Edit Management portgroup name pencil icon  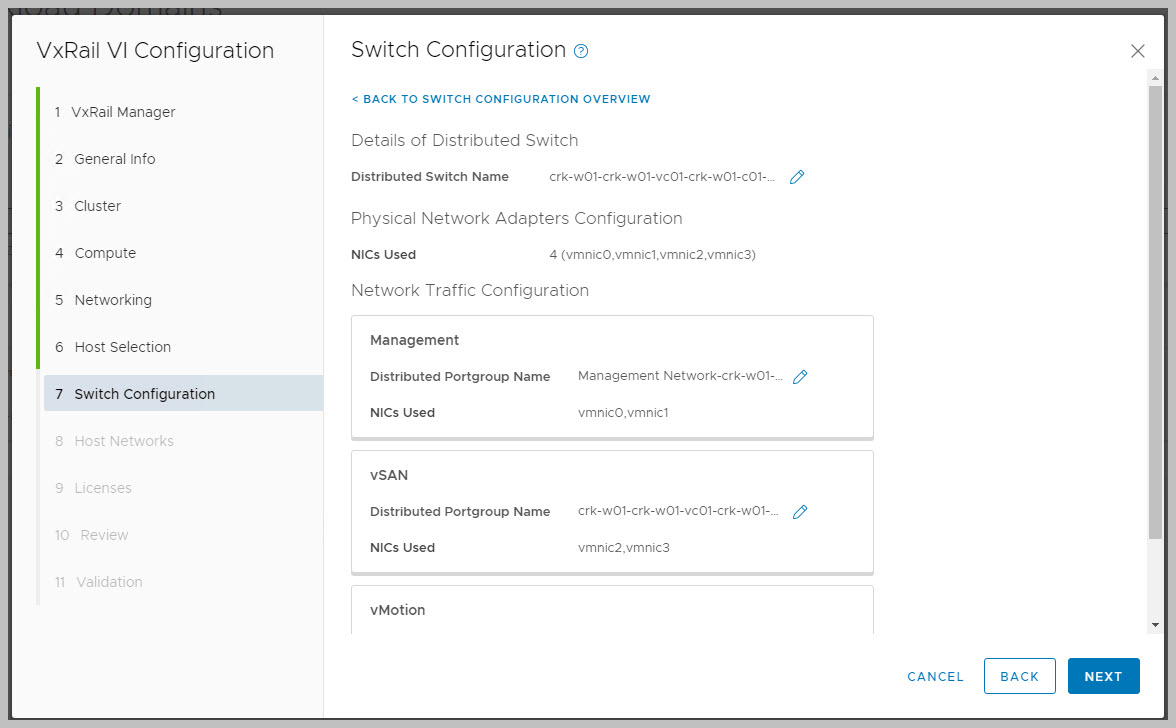point(800,377)
